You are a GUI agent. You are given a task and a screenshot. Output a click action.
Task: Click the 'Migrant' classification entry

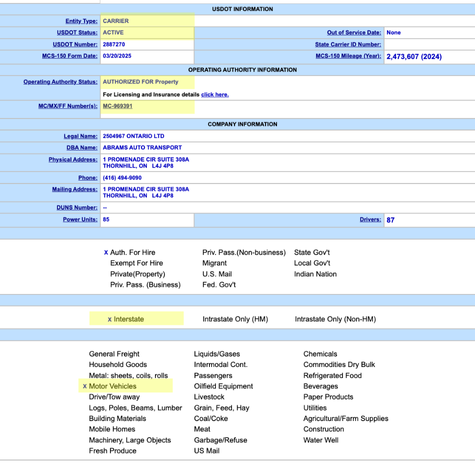(x=214, y=263)
